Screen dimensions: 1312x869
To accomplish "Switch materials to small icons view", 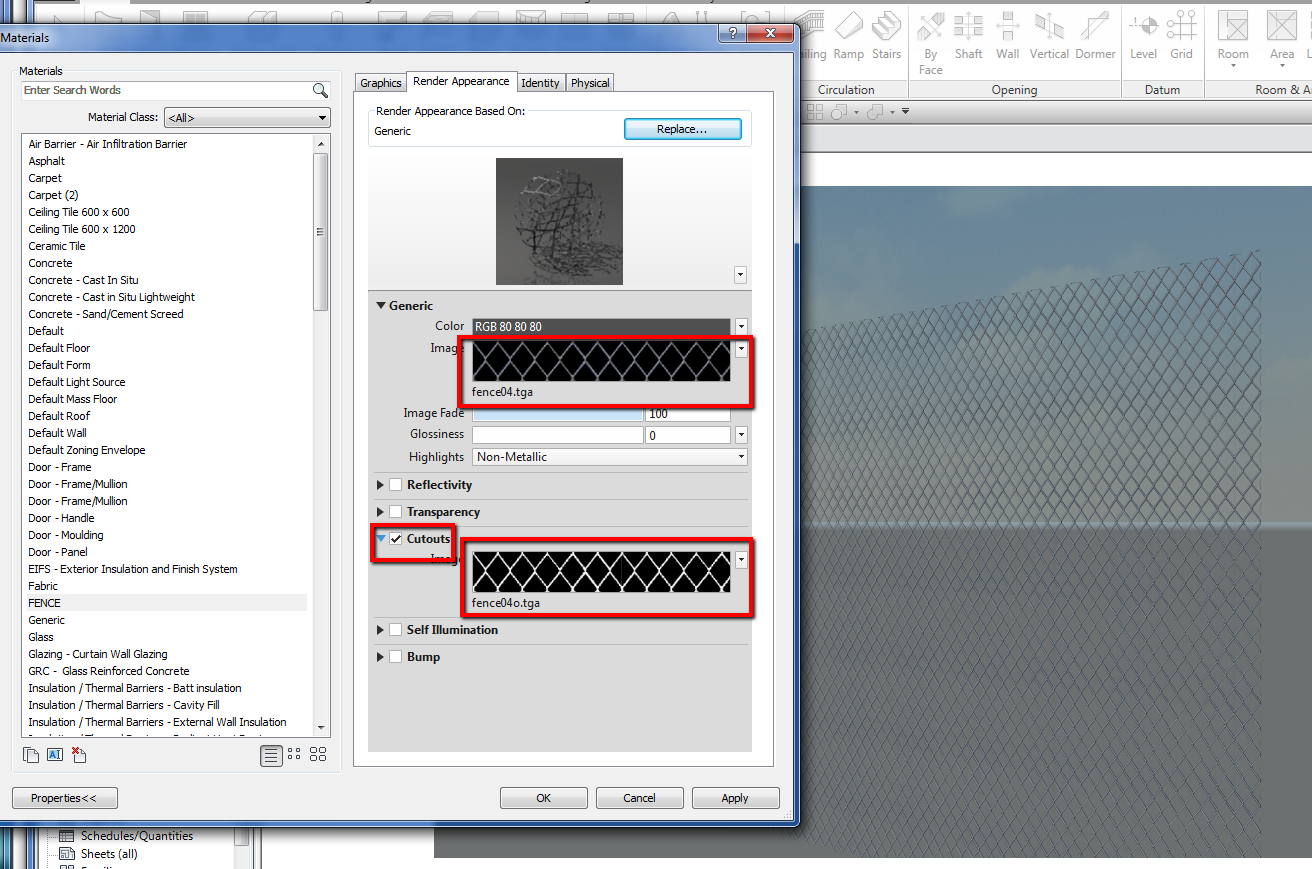I will coord(294,755).
